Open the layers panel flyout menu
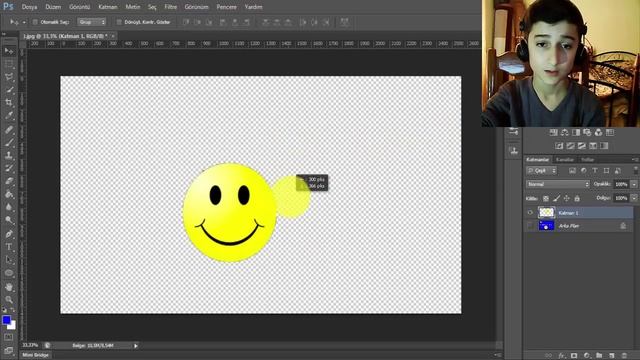640x360 pixels. [635, 160]
